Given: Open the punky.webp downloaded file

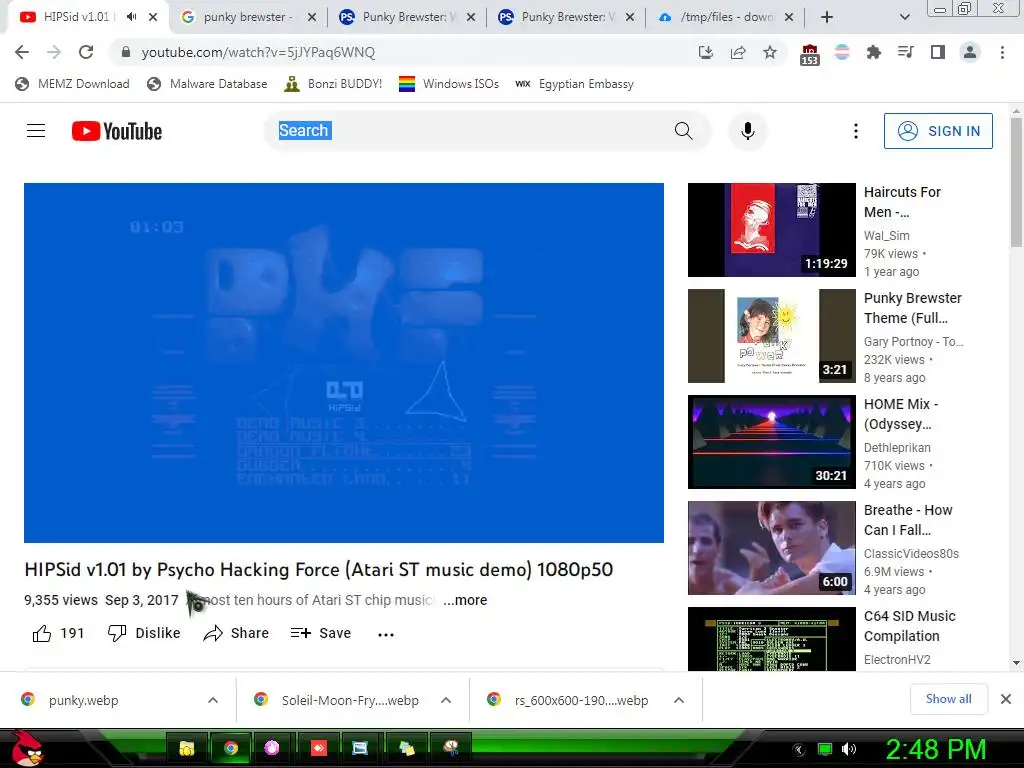Looking at the screenshot, I should [x=84, y=700].
